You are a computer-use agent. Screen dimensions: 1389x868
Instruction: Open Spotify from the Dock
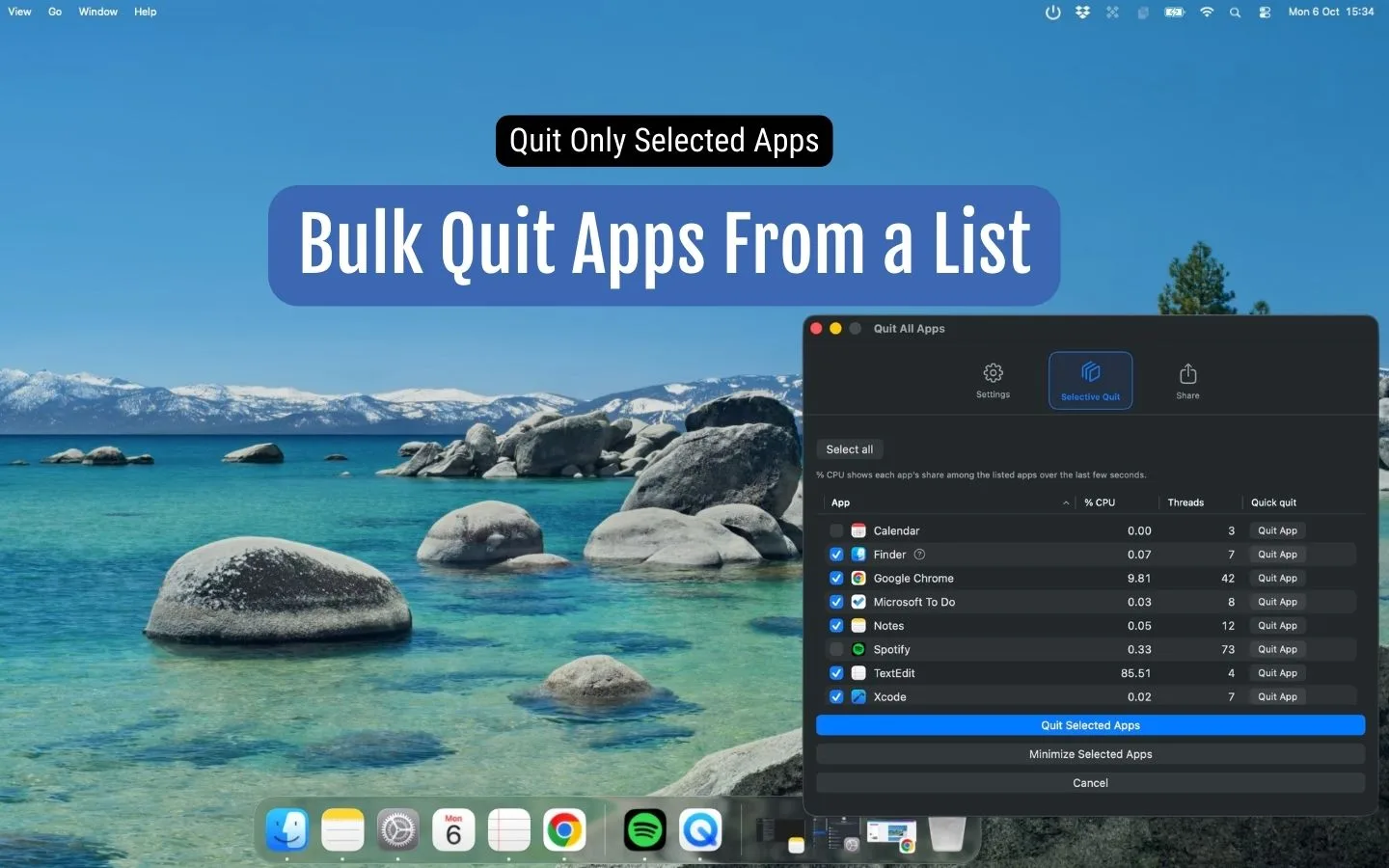coord(644,829)
